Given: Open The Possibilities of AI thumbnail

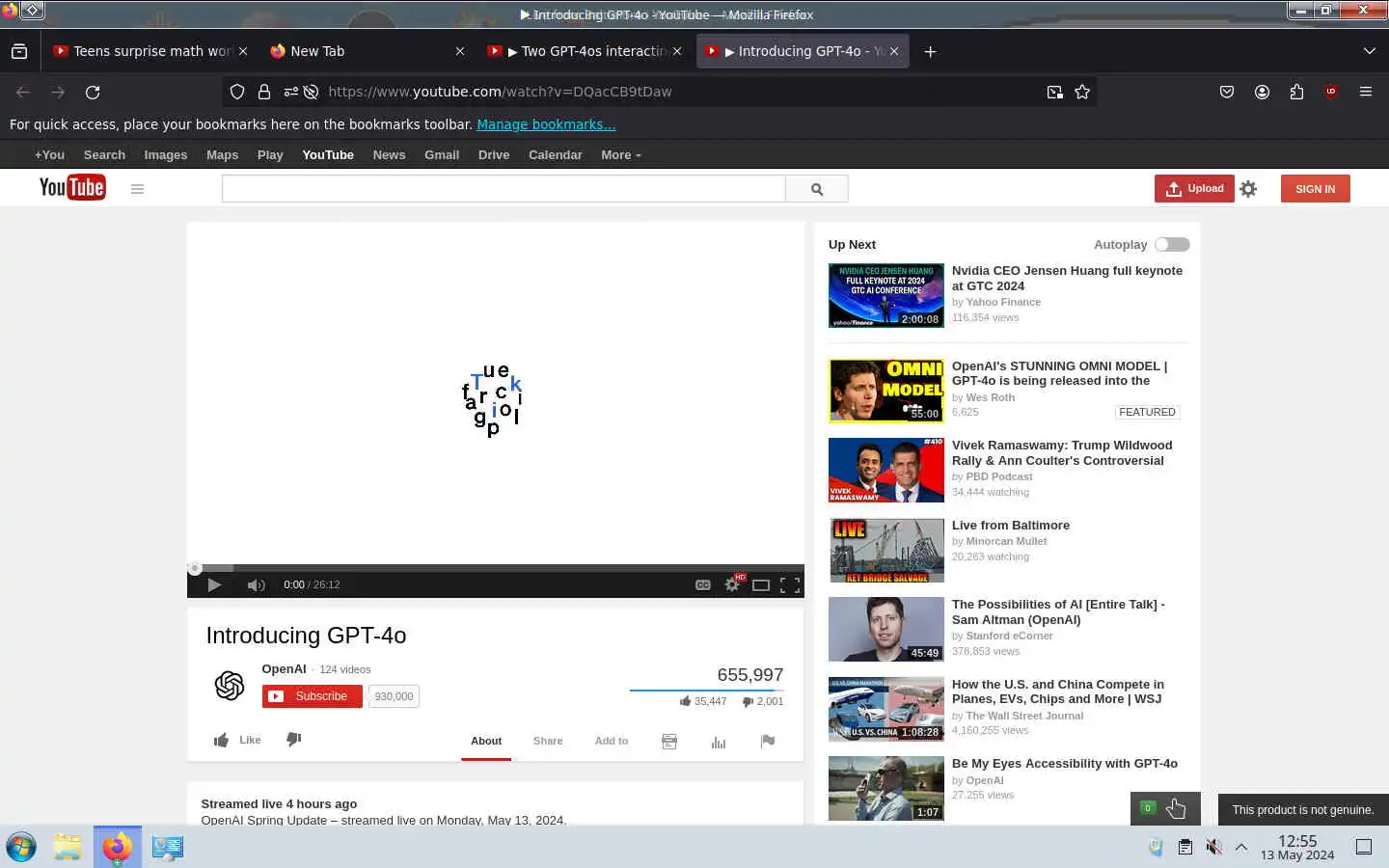Looking at the screenshot, I should 886,630.
